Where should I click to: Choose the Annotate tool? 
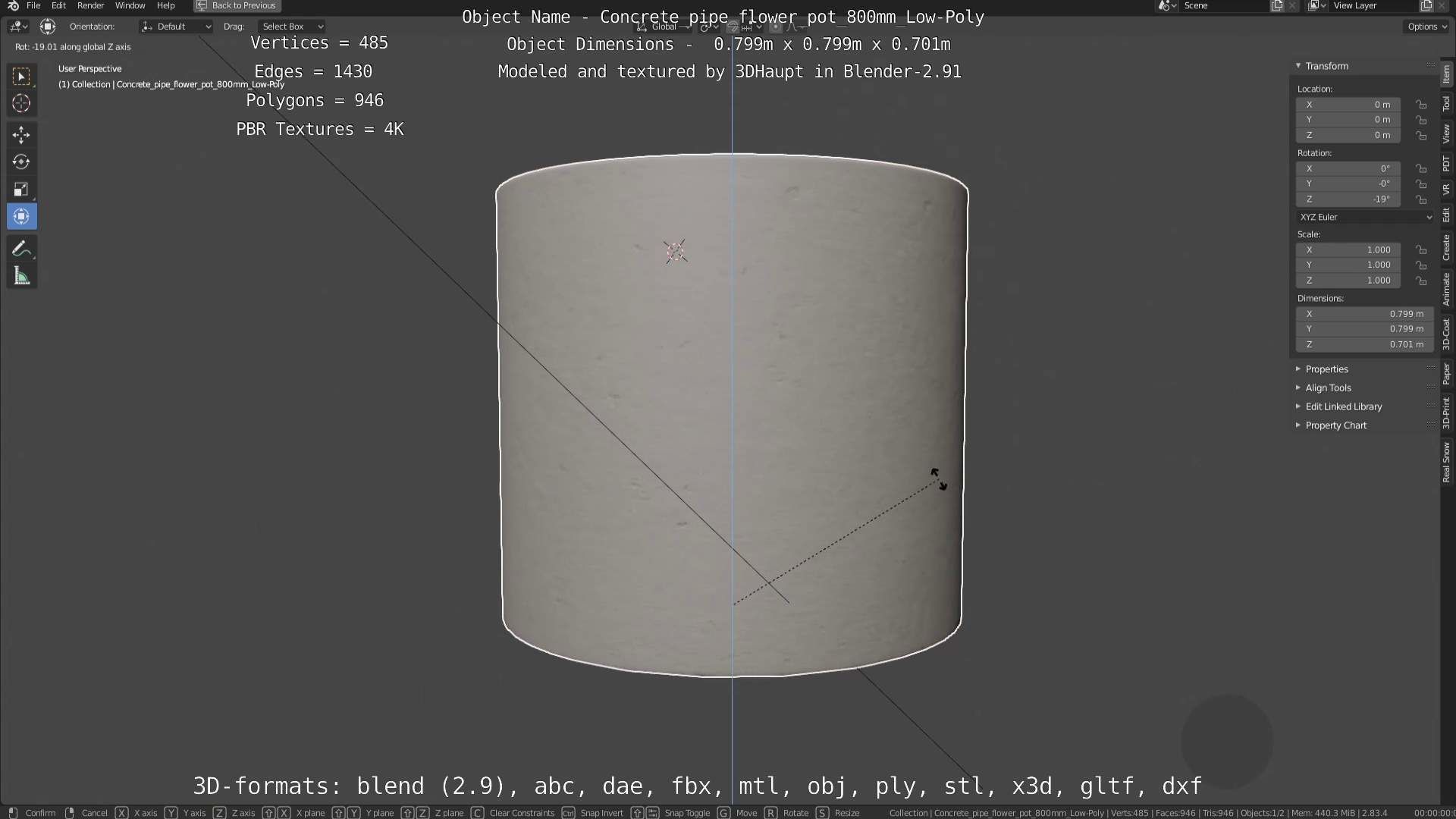coord(21,249)
